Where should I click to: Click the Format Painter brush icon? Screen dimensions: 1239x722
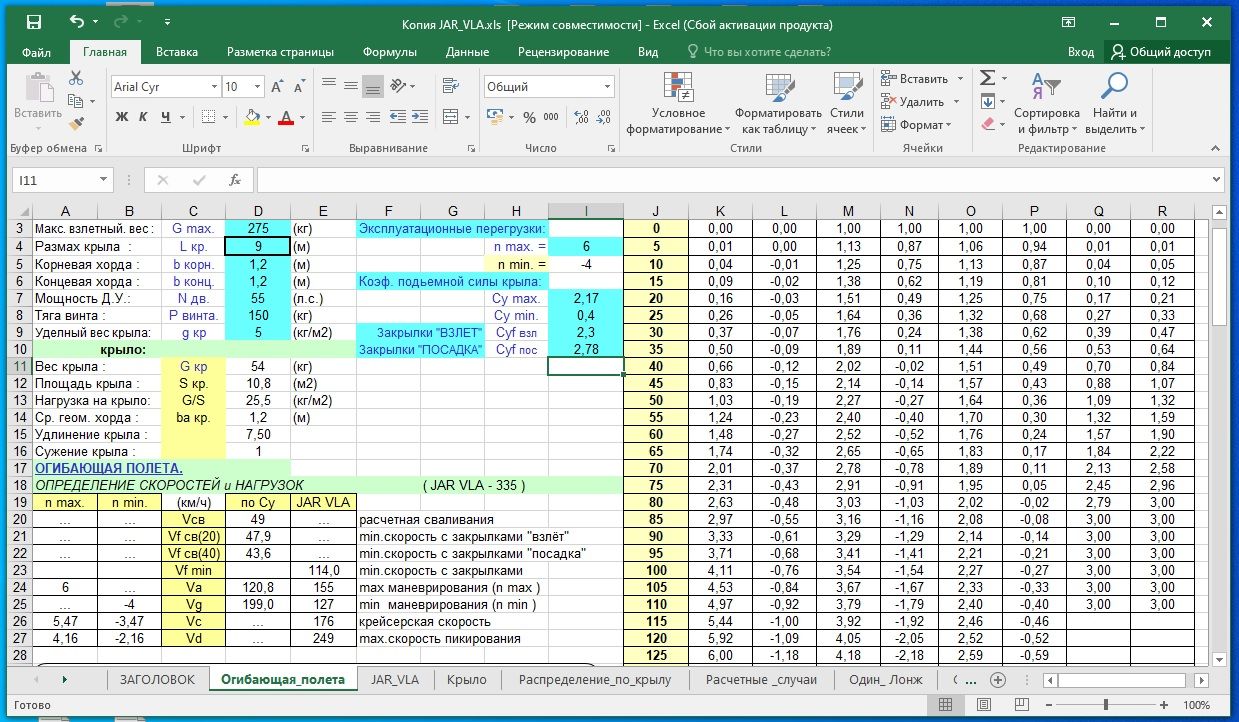click(x=77, y=124)
